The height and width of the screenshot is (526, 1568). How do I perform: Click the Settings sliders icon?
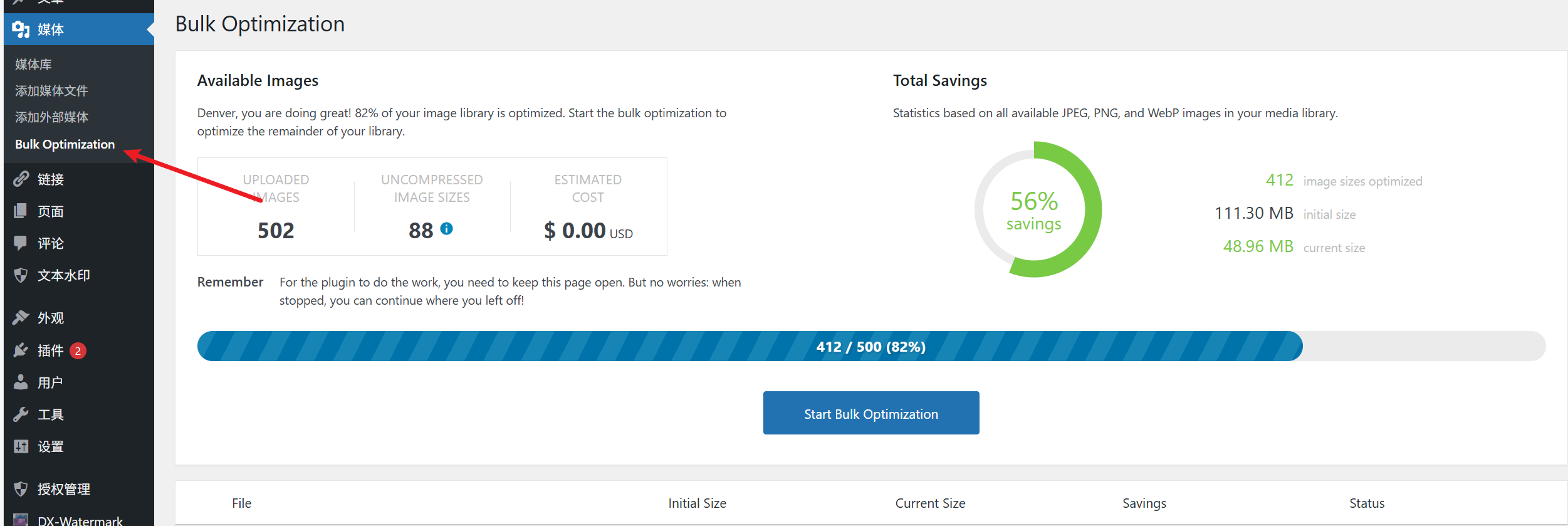tap(21, 446)
